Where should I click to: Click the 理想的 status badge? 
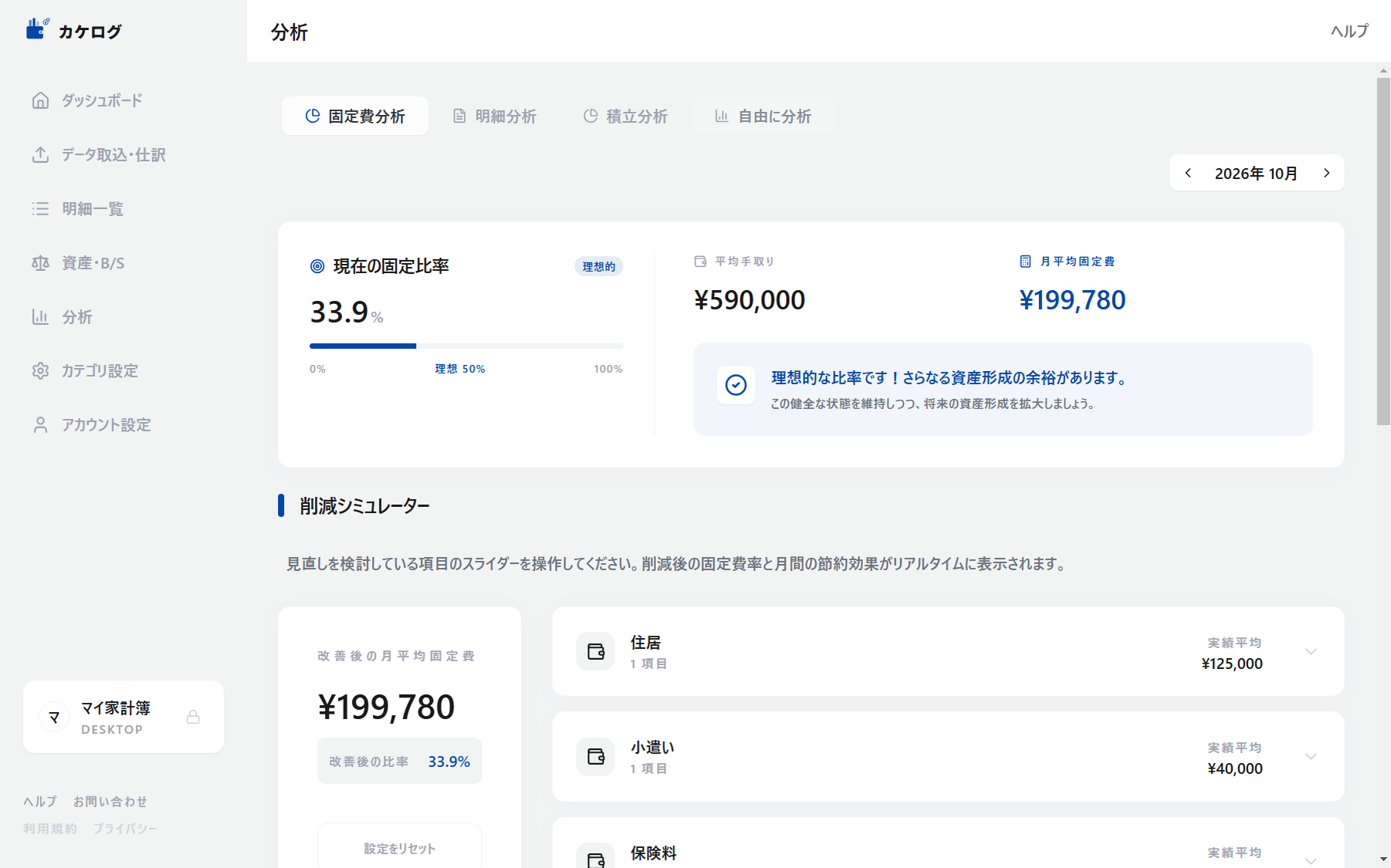coord(599,266)
